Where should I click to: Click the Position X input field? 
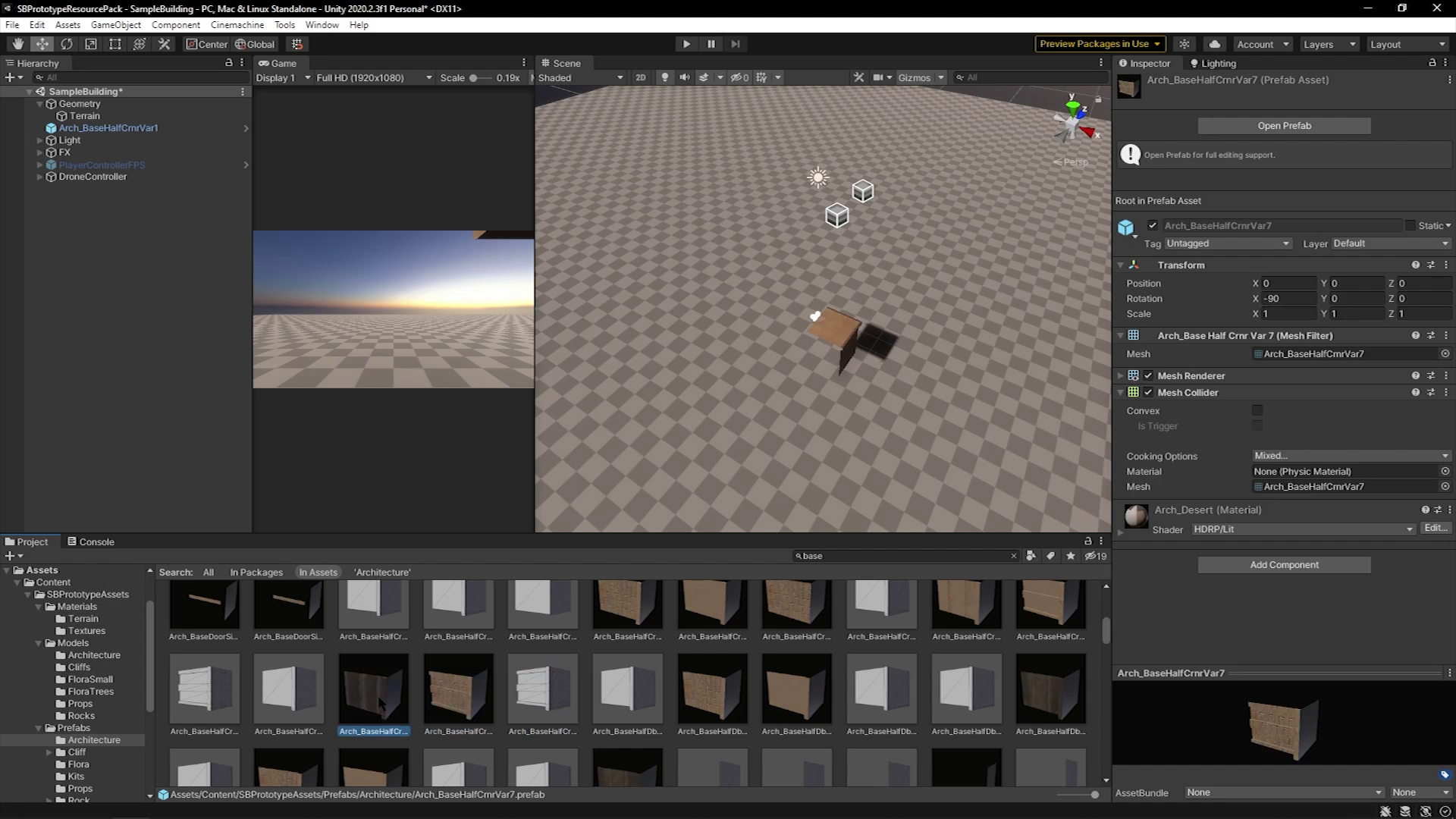(1288, 283)
